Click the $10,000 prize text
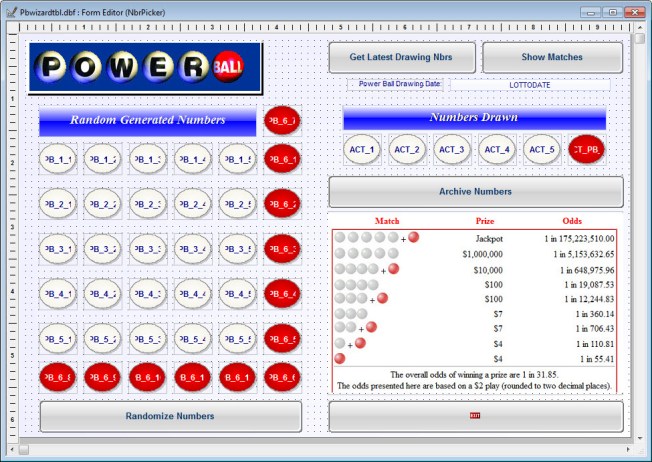The width and height of the screenshot is (652, 462). [488, 270]
